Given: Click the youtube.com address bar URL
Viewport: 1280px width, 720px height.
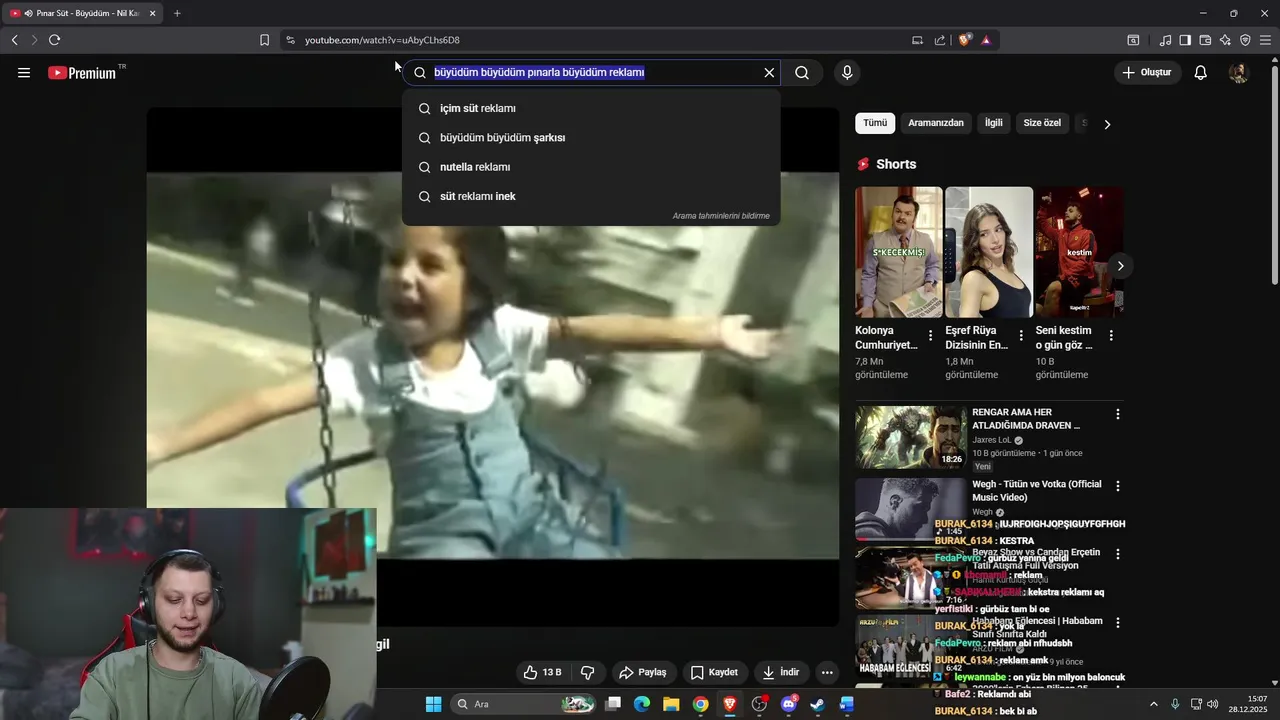Looking at the screenshot, I should [x=382, y=40].
